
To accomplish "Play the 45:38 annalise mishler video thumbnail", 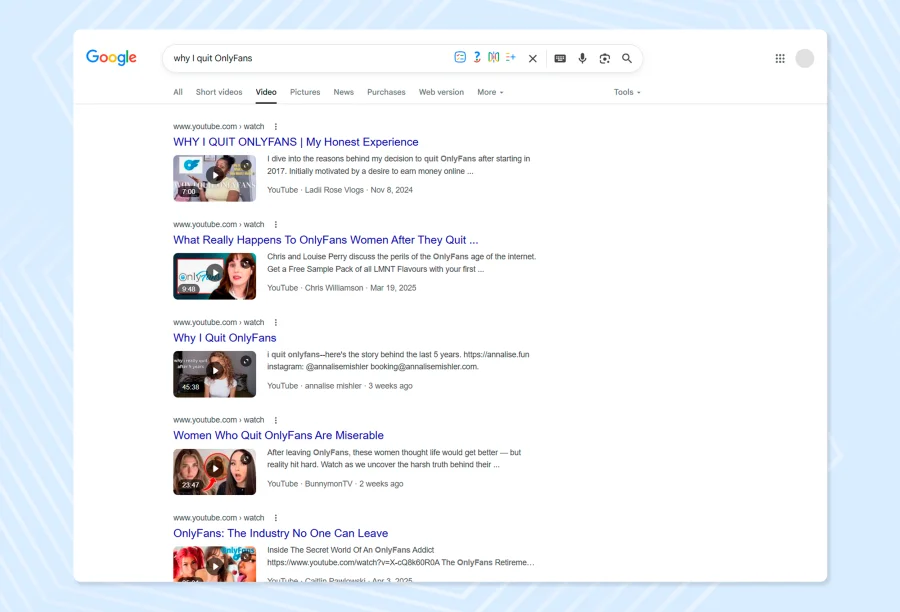I will (214, 372).
